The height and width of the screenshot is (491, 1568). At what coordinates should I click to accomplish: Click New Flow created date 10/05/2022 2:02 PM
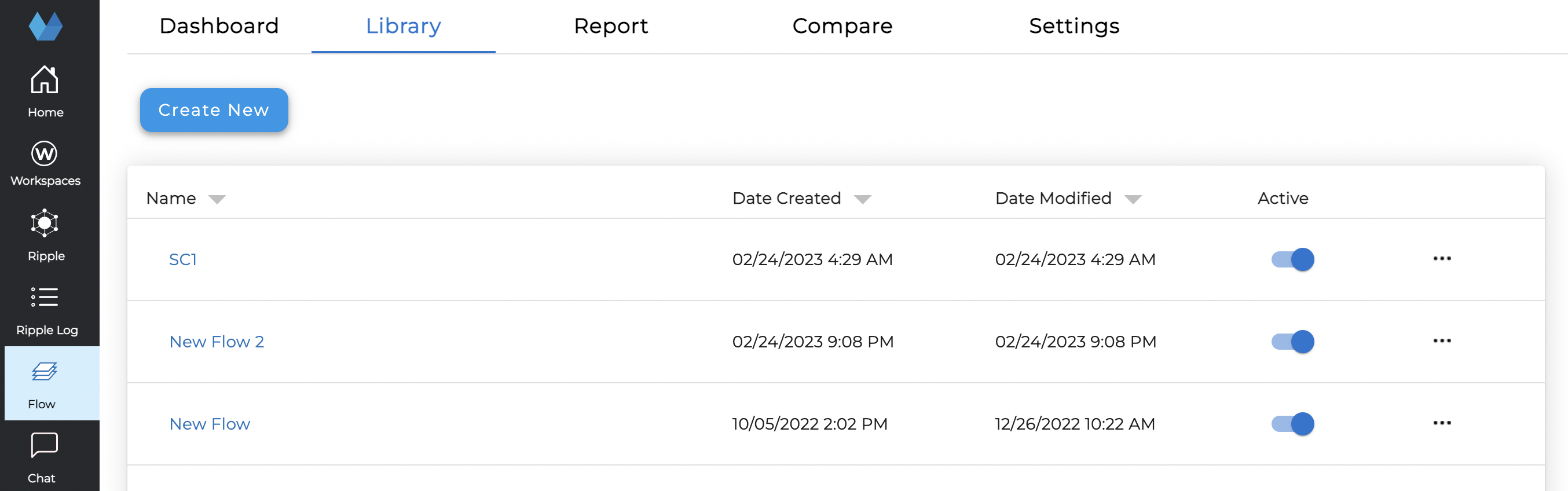coord(810,424)
